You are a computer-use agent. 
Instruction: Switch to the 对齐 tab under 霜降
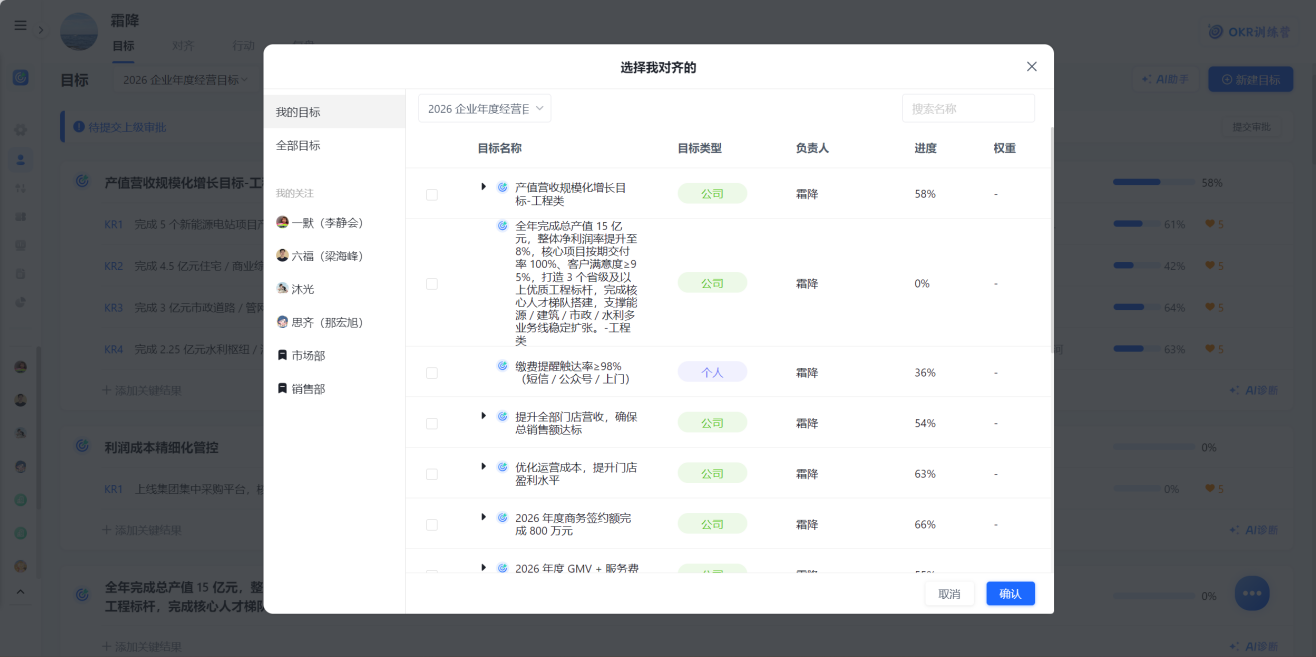[183, 46]
